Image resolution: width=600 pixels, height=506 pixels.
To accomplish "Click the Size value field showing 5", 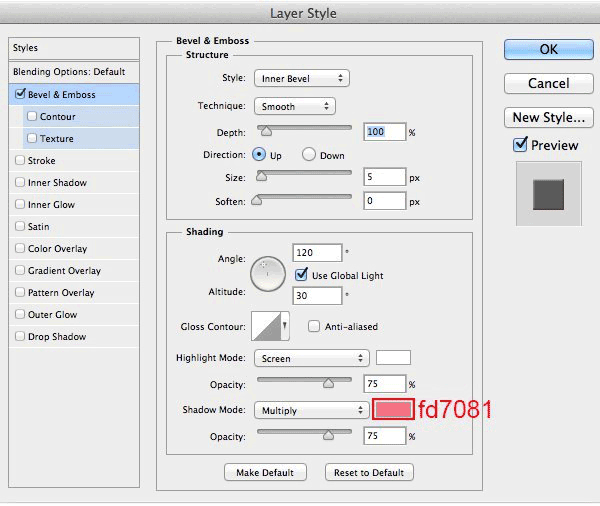I will [x=385, y=177].
